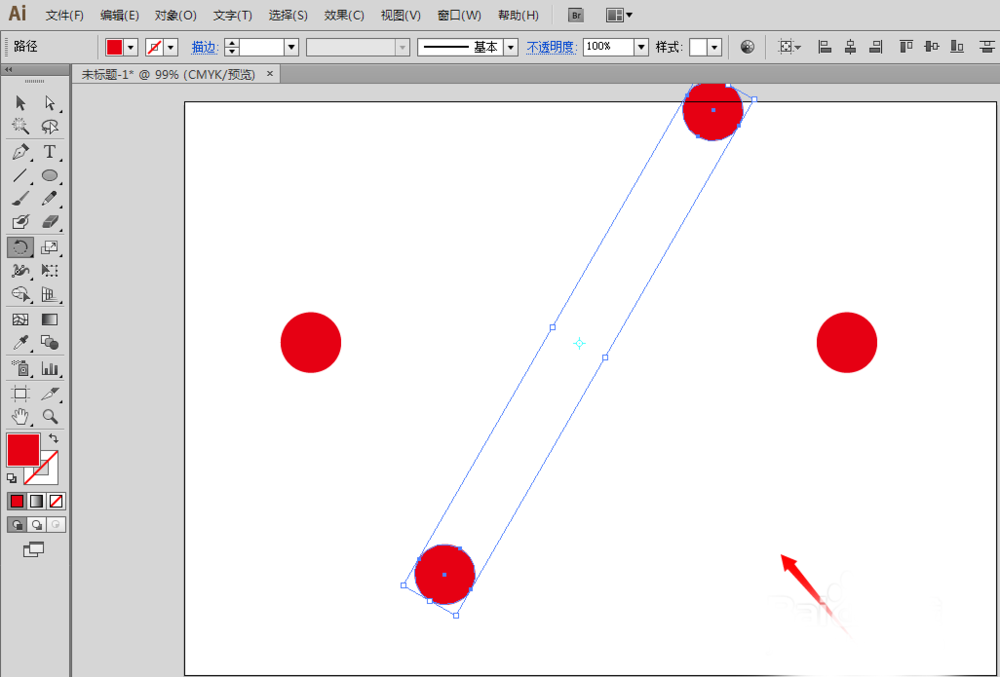Screen dimensions: 1000x677
Task: Switch paint mode to Gradient
Action: 36,502
